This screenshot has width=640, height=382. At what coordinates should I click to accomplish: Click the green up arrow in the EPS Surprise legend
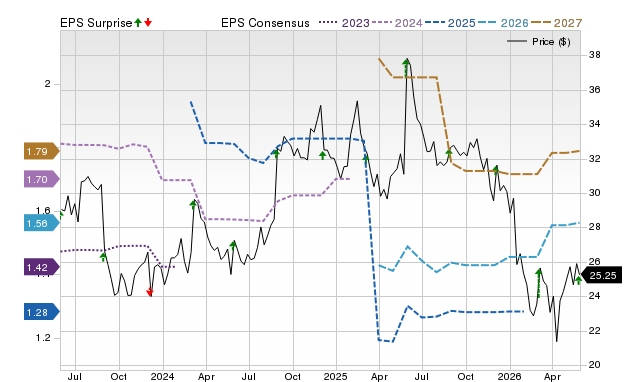pyautogui.click(x=138, y=23)
